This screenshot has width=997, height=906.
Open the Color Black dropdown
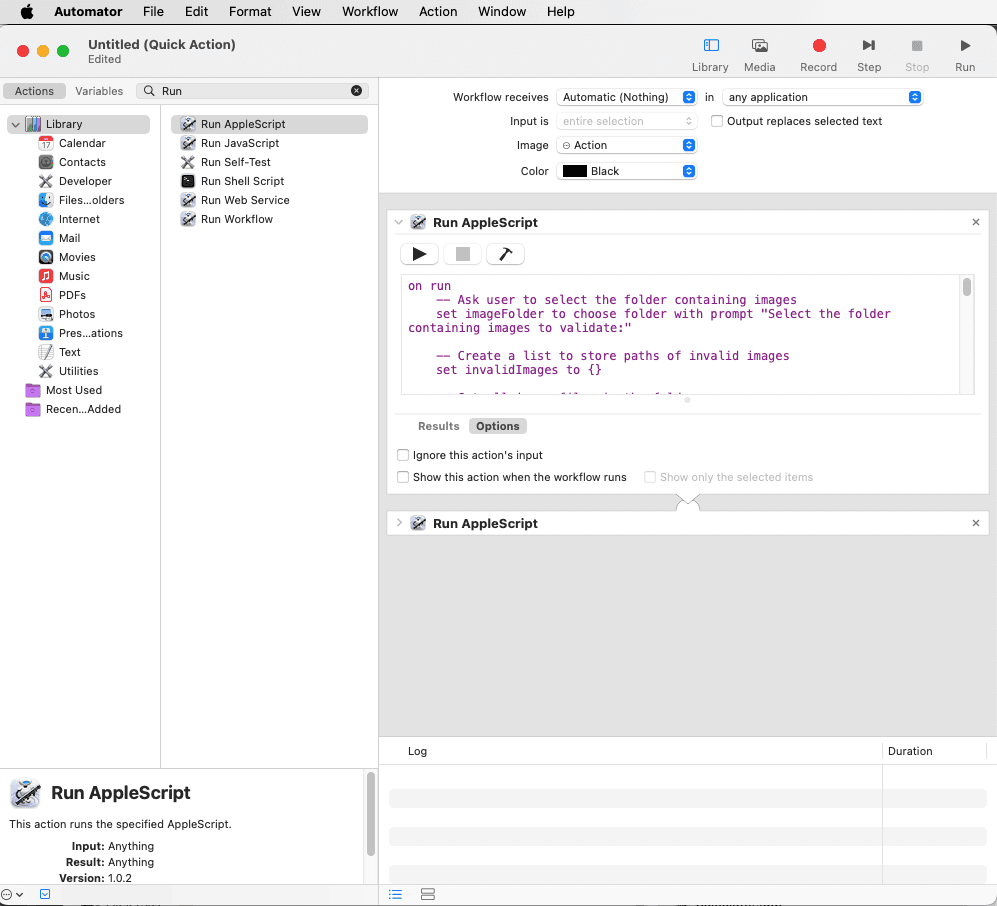tap(626, 171)
